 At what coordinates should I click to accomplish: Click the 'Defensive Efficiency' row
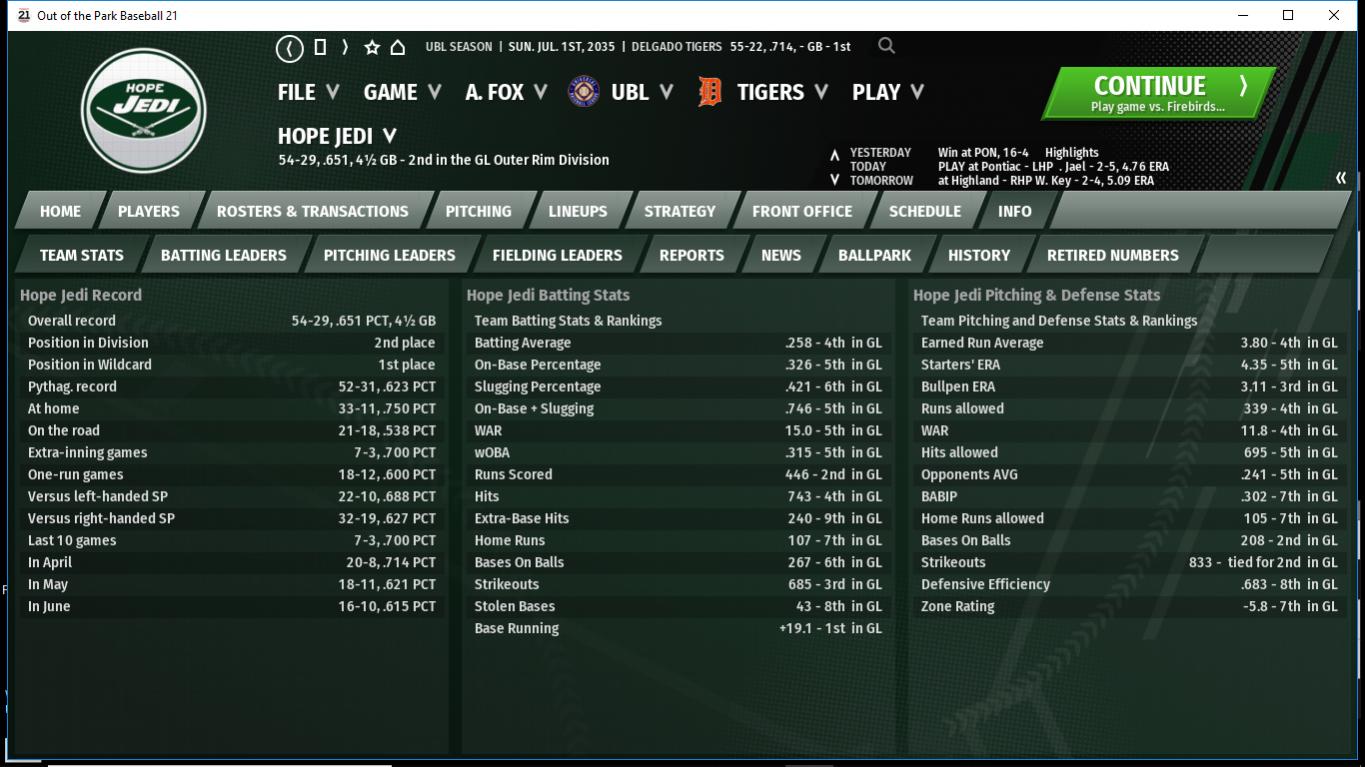click(1129, 585)
